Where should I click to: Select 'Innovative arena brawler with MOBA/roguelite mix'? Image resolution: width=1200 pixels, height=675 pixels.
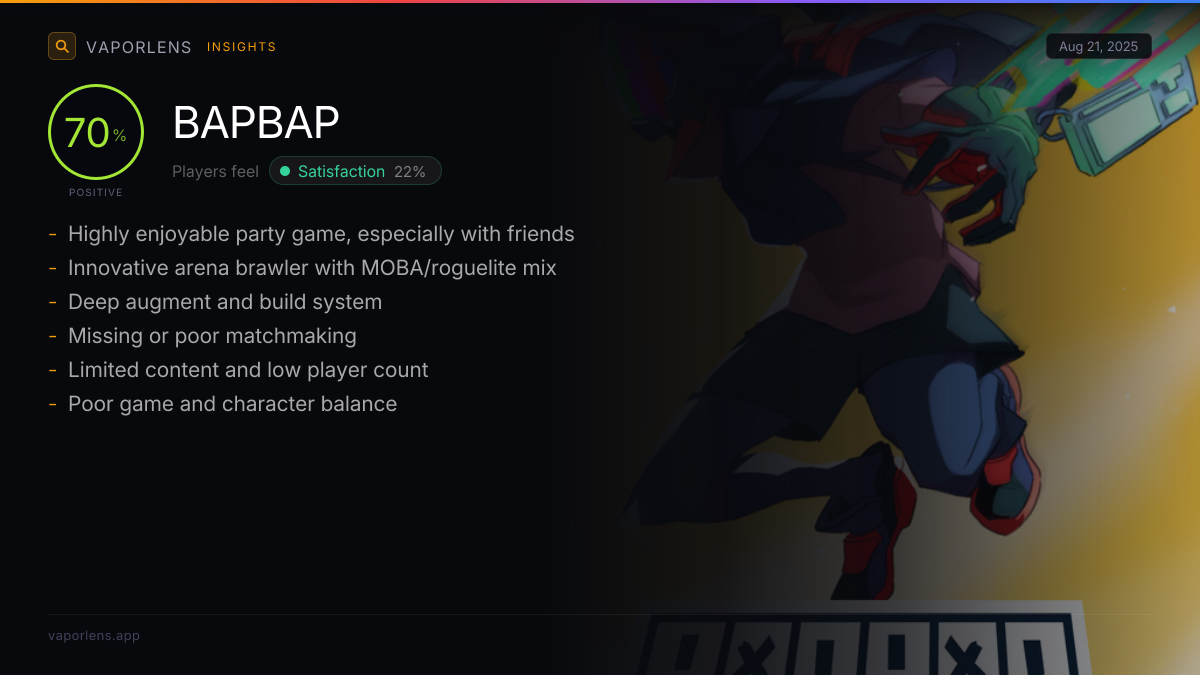(312, 268)
